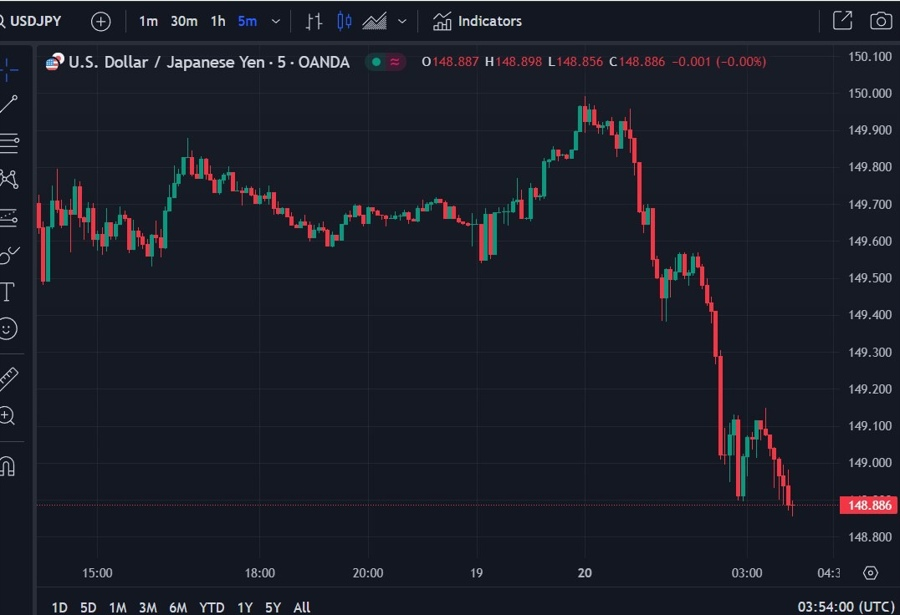The width and height of the screenshot is (900, 615).
Task: Open the emoji icons tool
Action: tap(7, 329)
